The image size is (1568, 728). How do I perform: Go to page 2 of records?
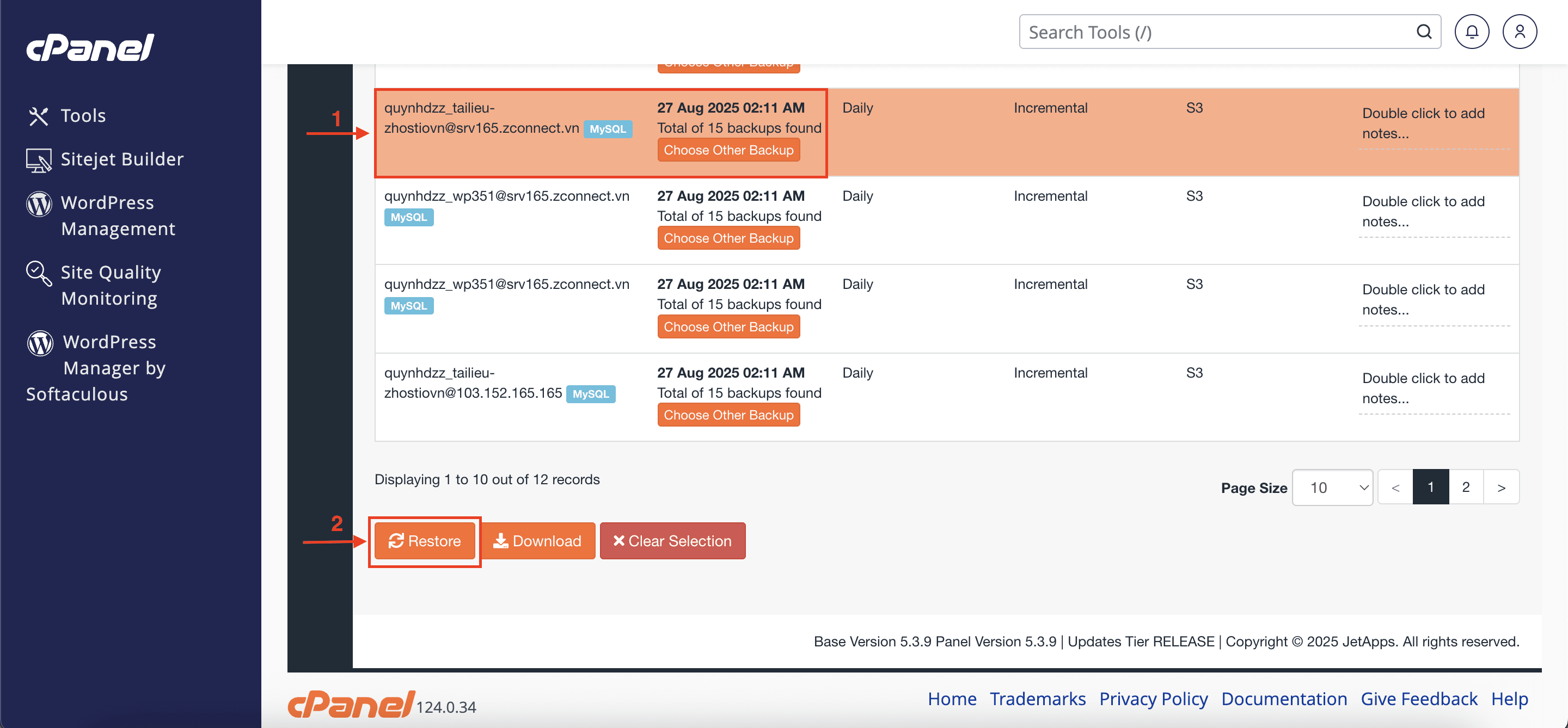(x=1466, y=487)
